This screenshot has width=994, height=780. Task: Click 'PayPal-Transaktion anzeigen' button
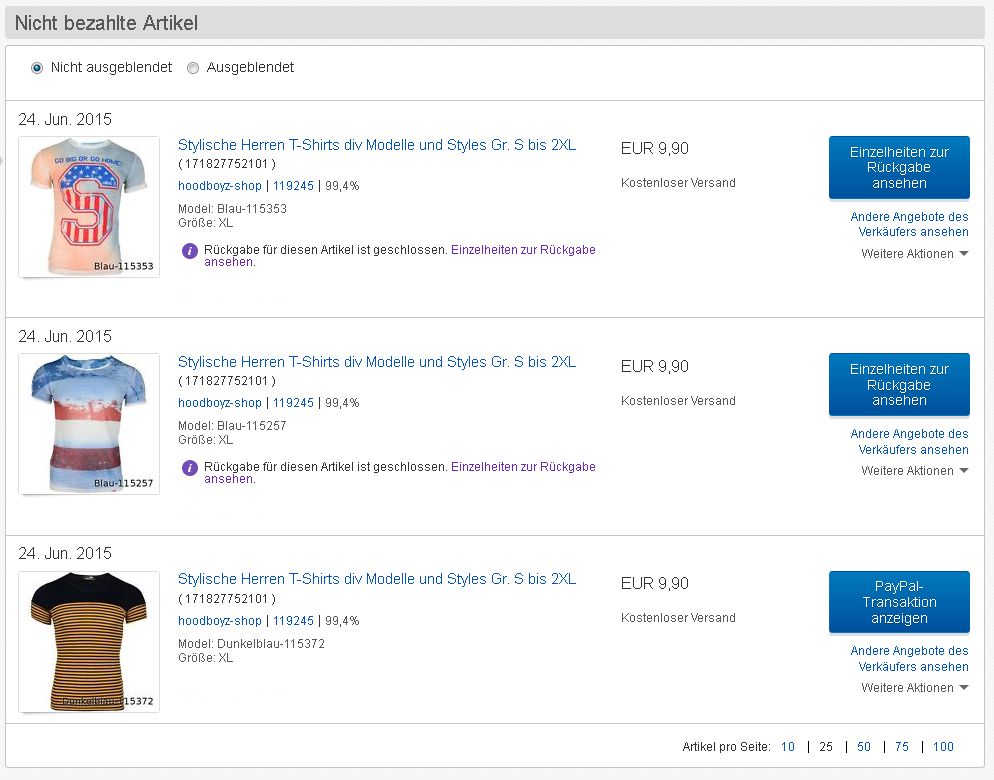coord(899,602)
